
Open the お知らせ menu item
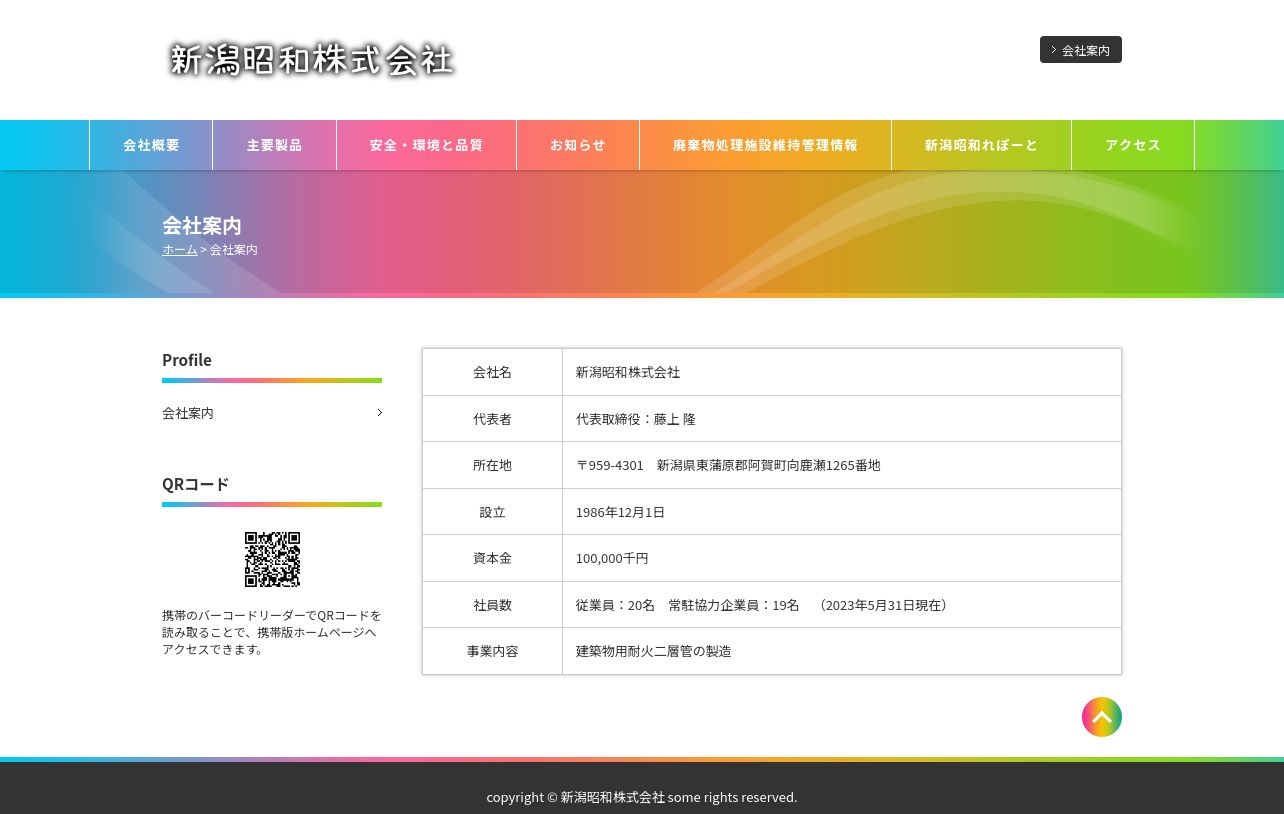578,145
